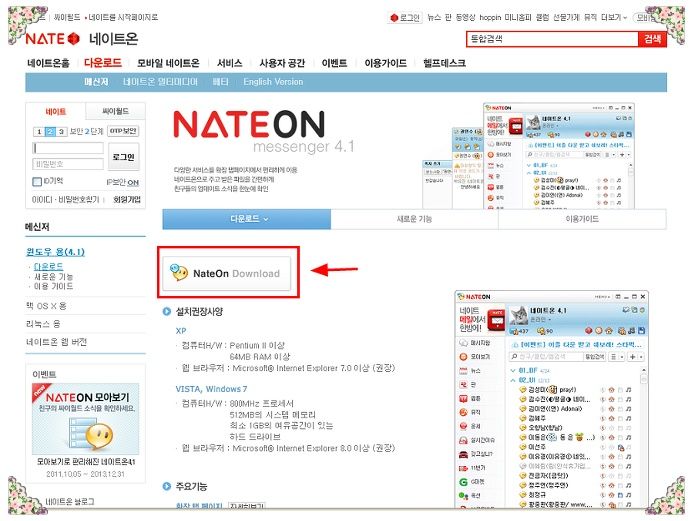Click the music note icon in messenger toolbar

(632, 331)
